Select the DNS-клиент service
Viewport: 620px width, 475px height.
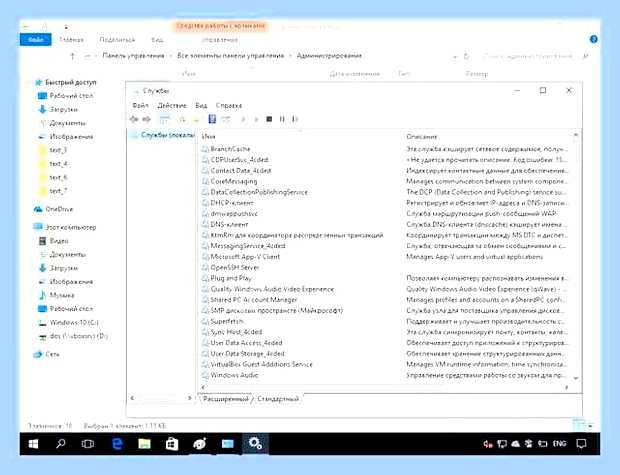tap(229, 224)
